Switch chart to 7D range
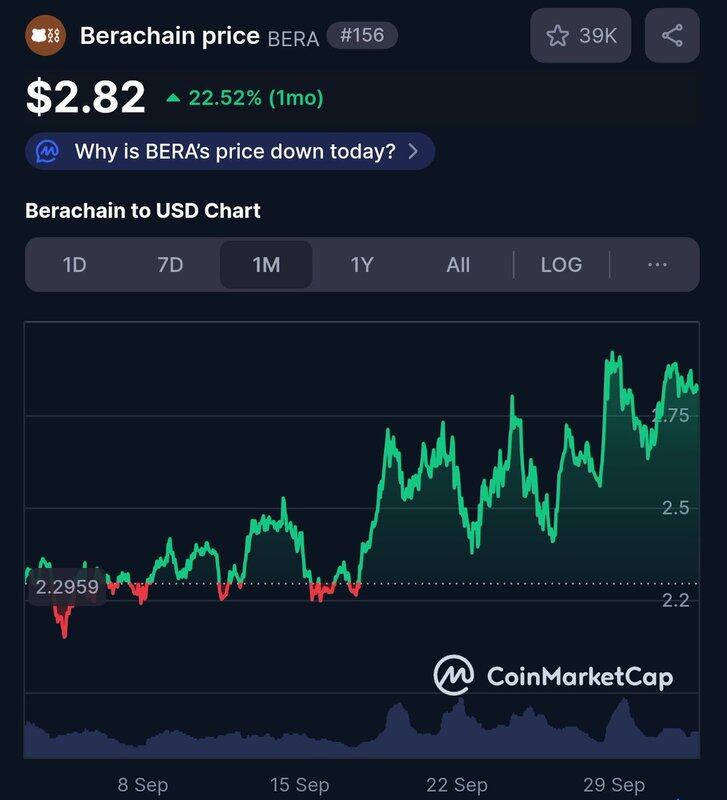This screenshot has width=727, height=800. point(171,265)
